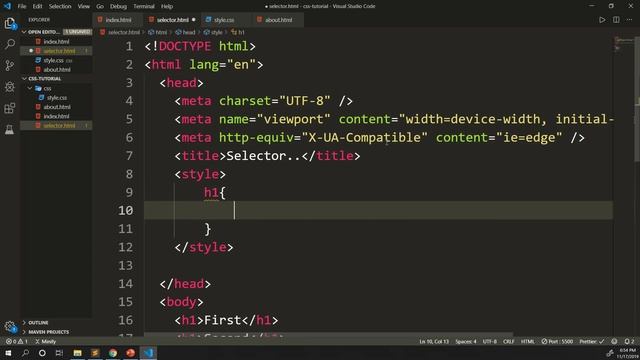Open the File menu
The width and height of the screenshot is (640, 360).
(x=22, y=6)
